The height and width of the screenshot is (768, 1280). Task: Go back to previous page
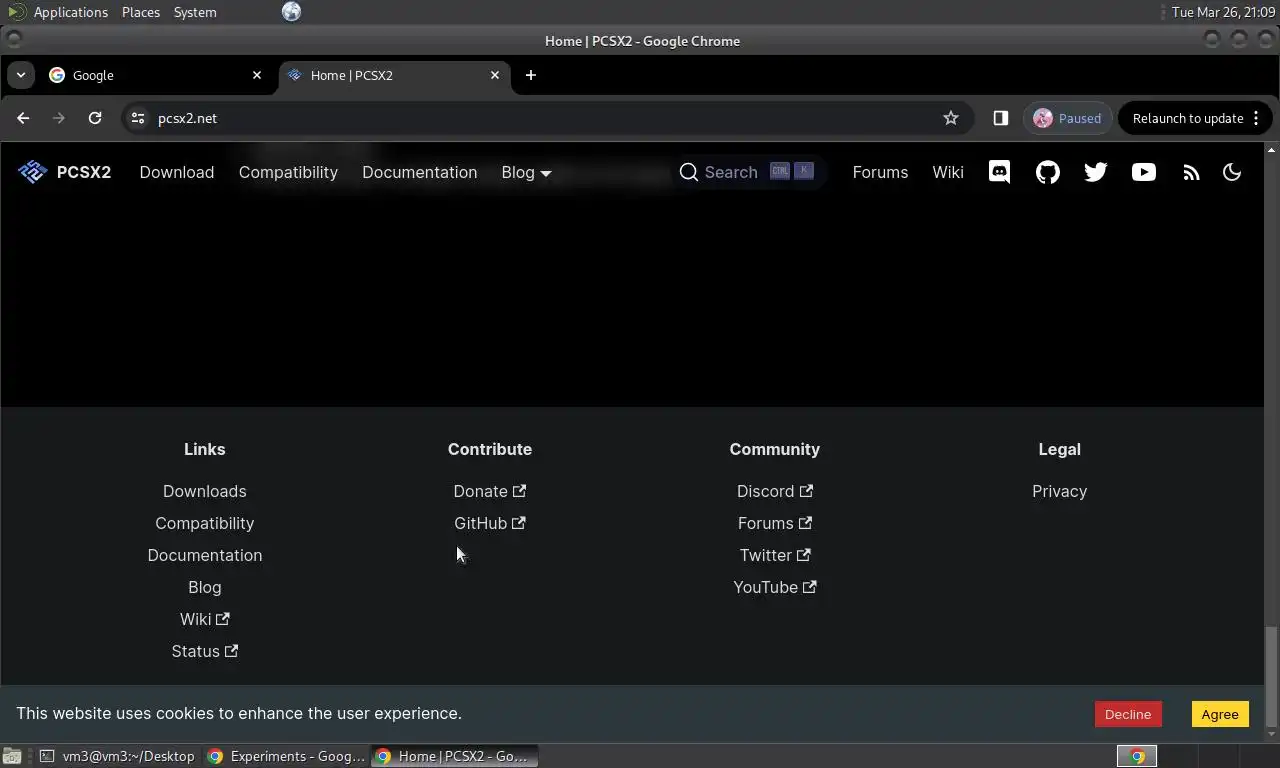click(23, 118)
